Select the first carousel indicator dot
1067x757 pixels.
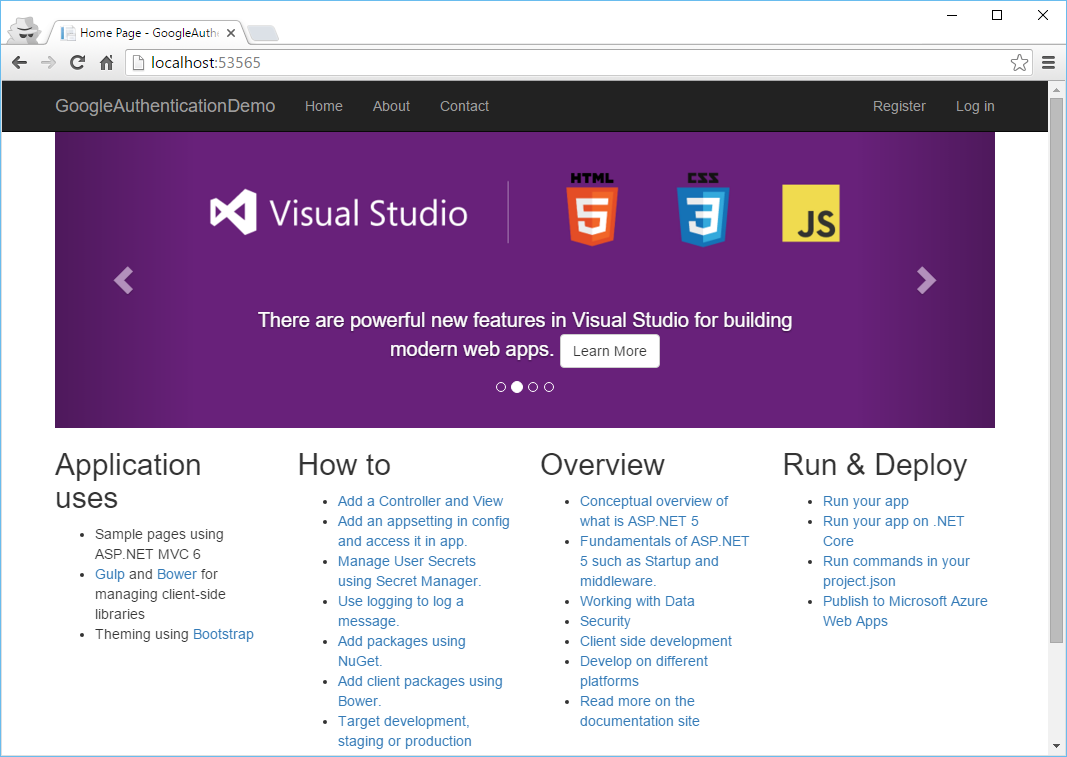coord(501,387)
